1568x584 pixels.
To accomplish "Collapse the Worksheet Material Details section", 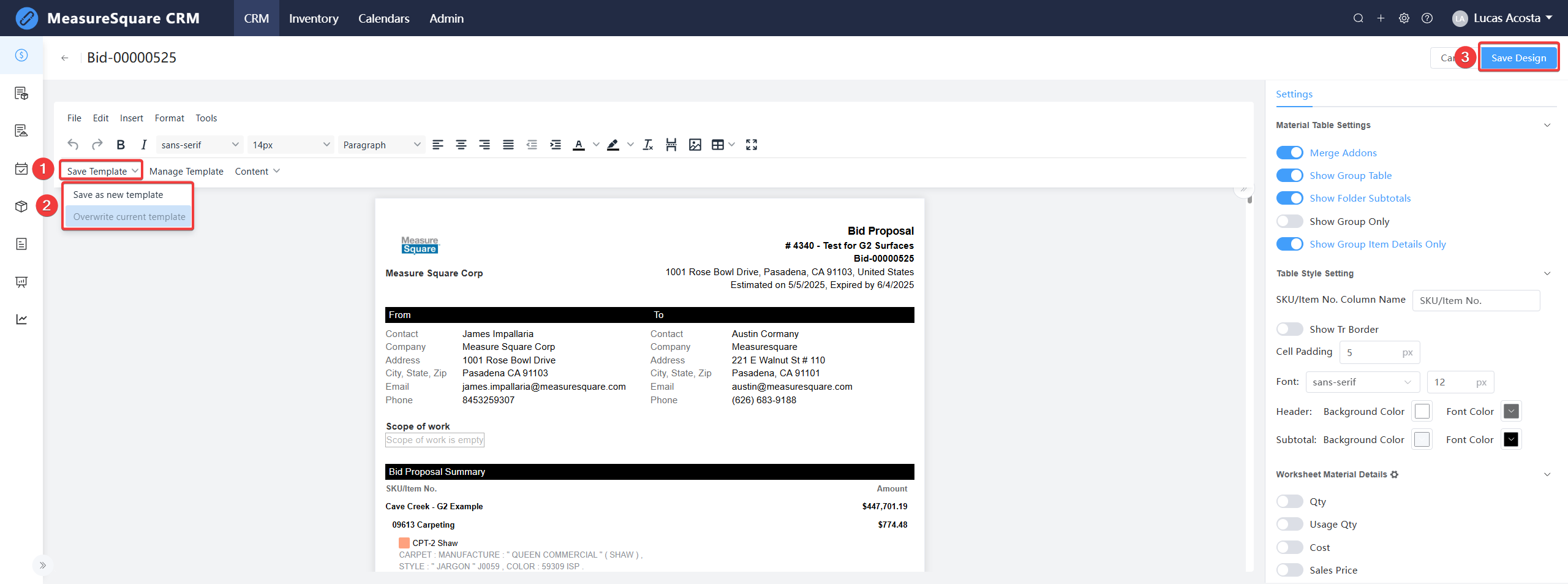I will (1547, 474).
